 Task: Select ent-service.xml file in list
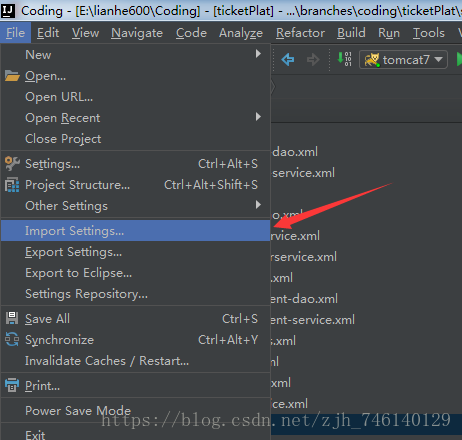click(313, 320)
